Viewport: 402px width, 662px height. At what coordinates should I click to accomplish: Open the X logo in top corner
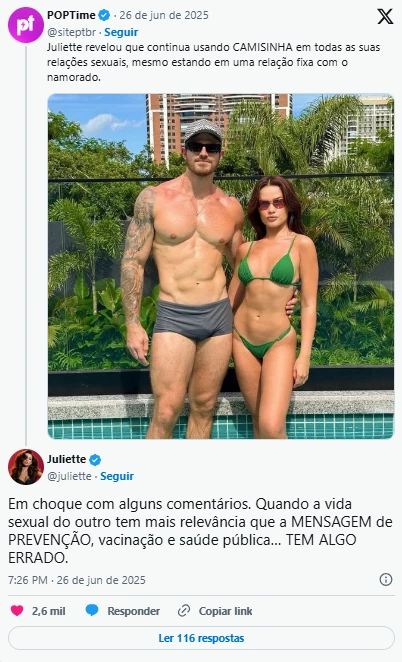tap(385, 16)
